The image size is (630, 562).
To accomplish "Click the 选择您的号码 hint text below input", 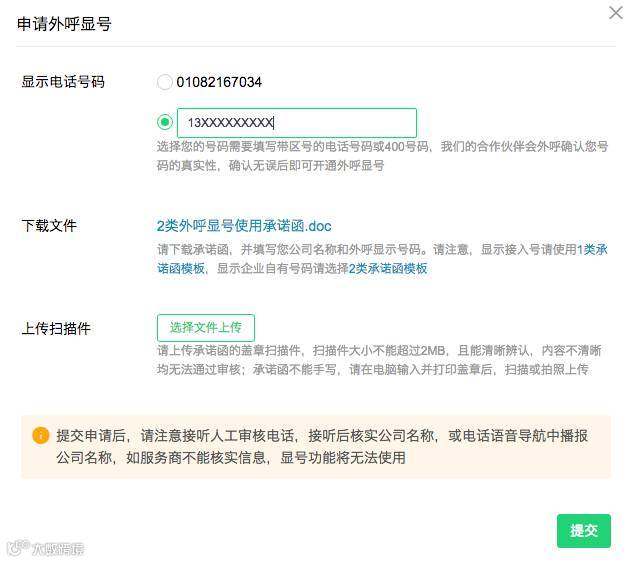I will [382, 155].
